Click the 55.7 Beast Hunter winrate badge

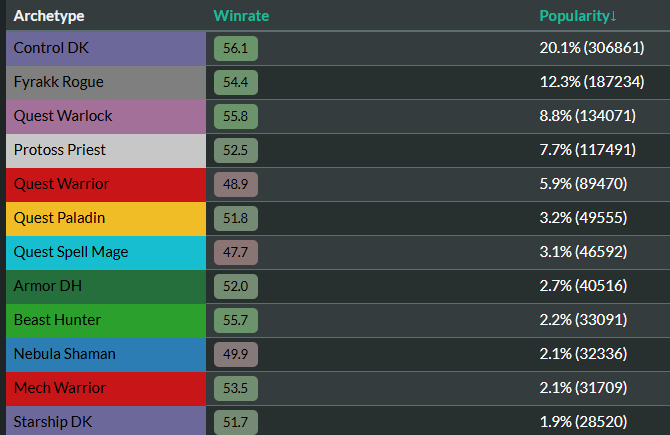(x=236, y=321)
